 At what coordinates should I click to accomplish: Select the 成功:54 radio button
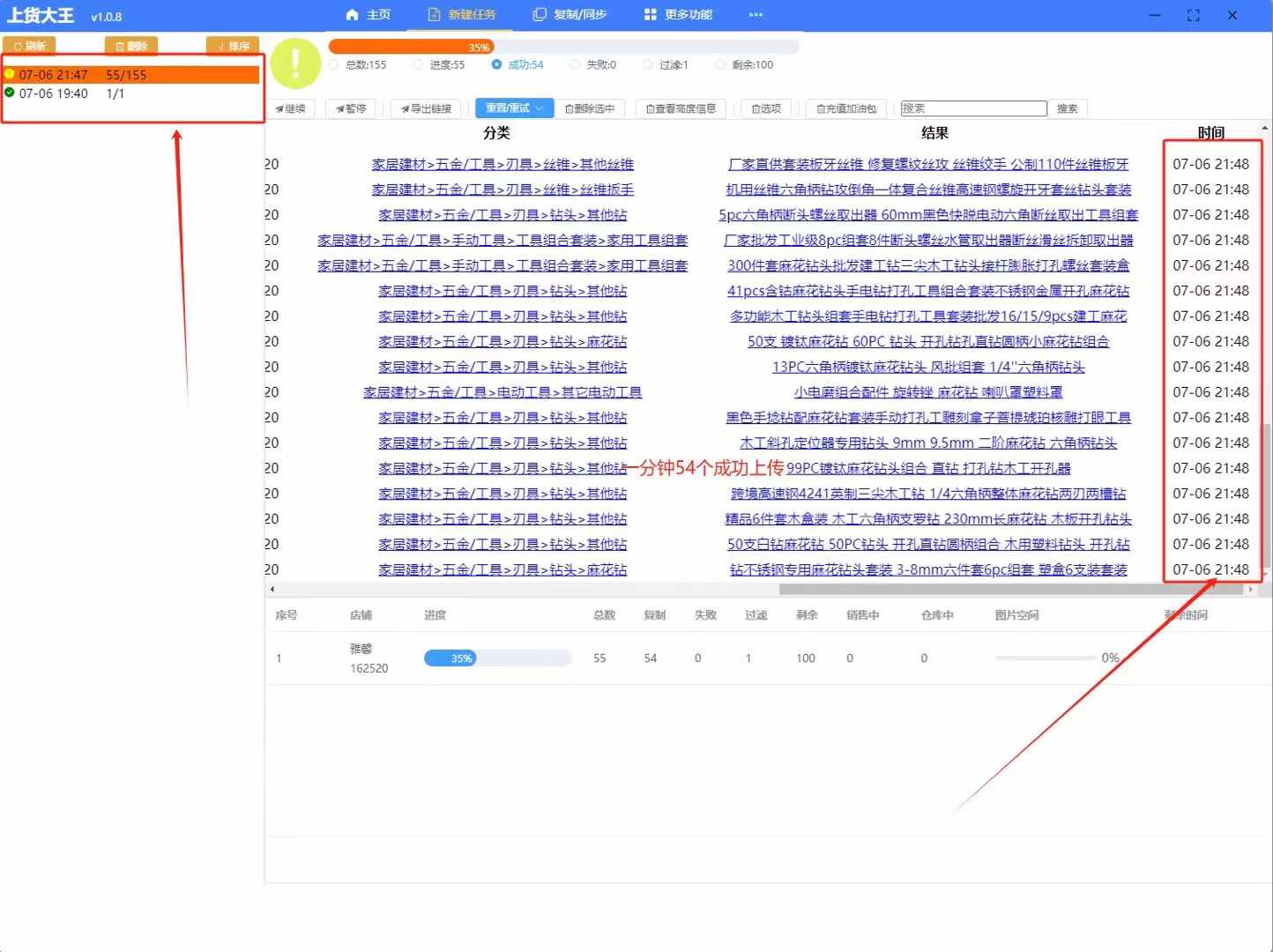click(x=497, y=64)
